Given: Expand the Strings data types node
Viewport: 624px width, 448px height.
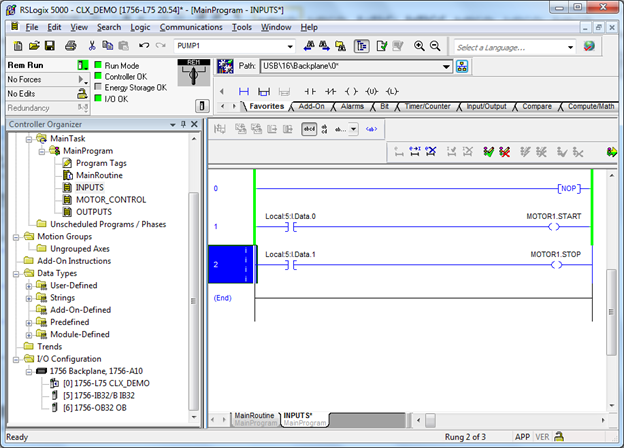Looking at the screenshot, I should pos(29,298).
